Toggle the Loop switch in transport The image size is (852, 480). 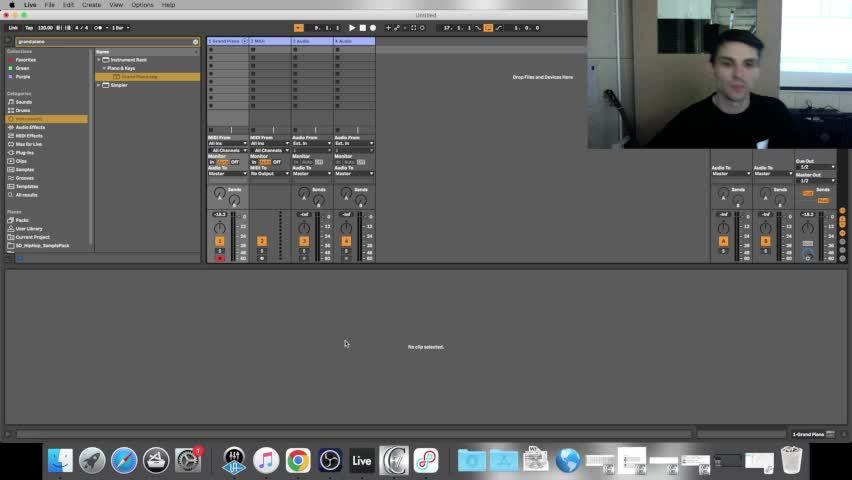coord(488,28)
